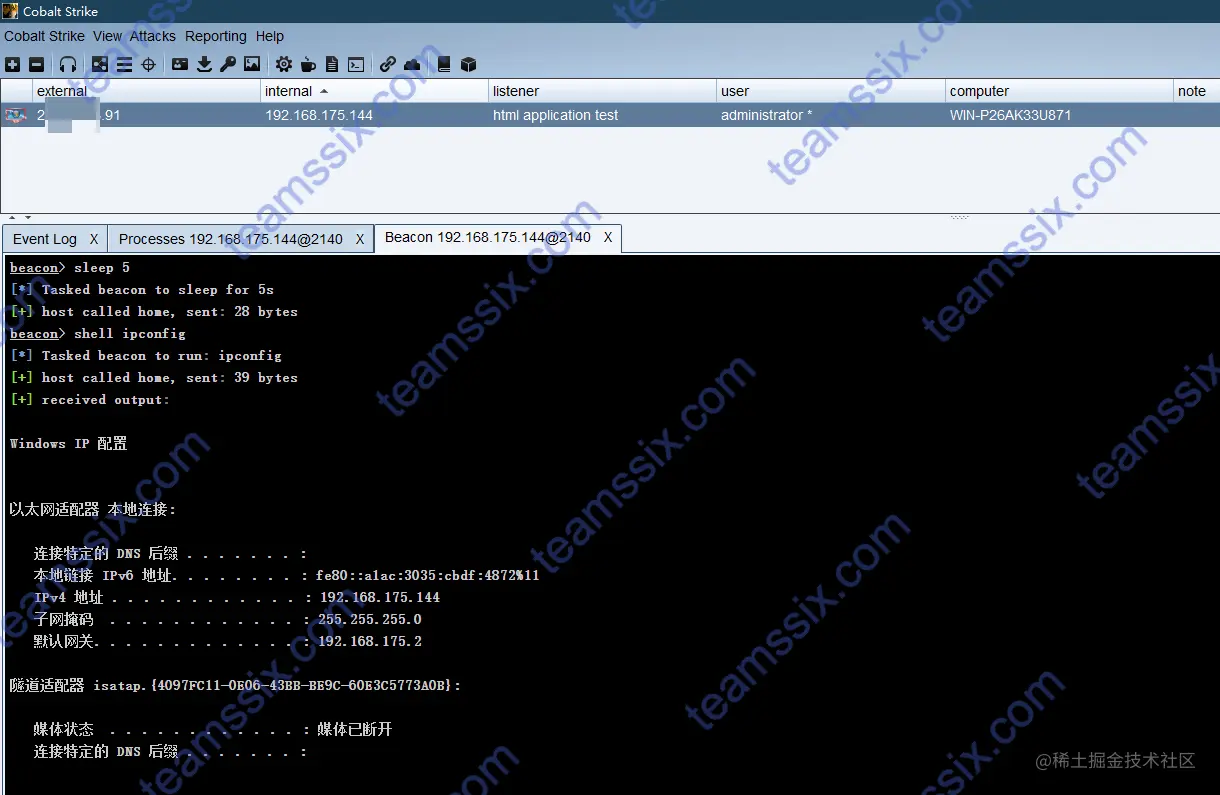Switch to the Session Table view icon
This screenshot has height=795, width=1220.
[x=124, y=64]
